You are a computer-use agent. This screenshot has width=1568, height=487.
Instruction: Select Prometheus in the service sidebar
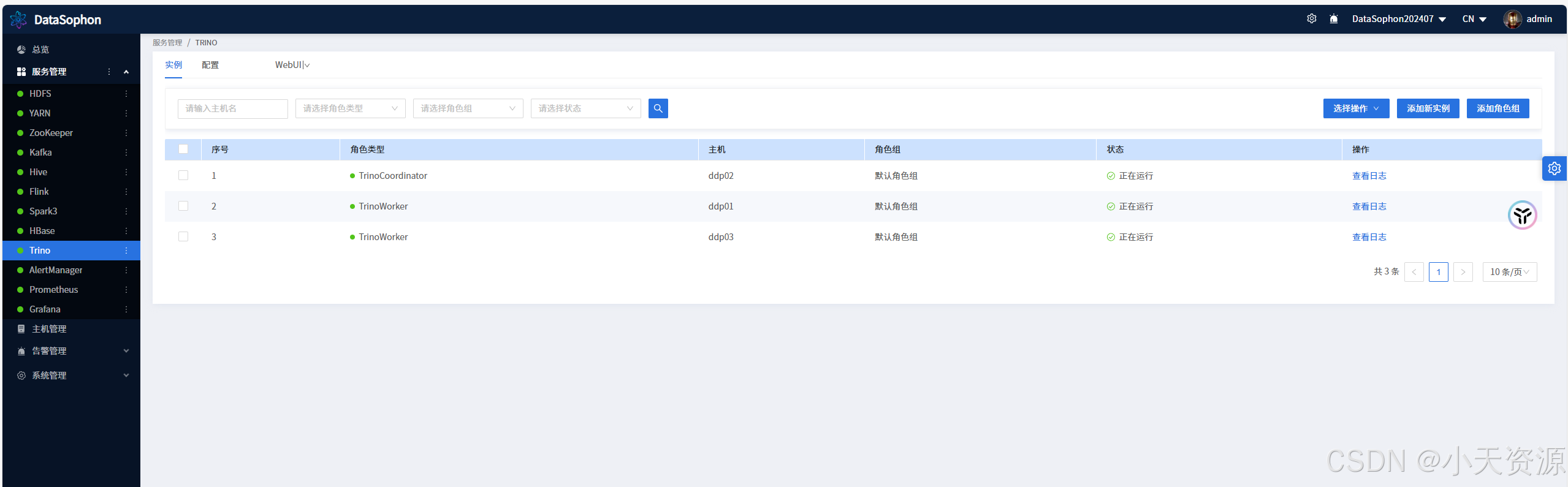[x=54, y=290]
